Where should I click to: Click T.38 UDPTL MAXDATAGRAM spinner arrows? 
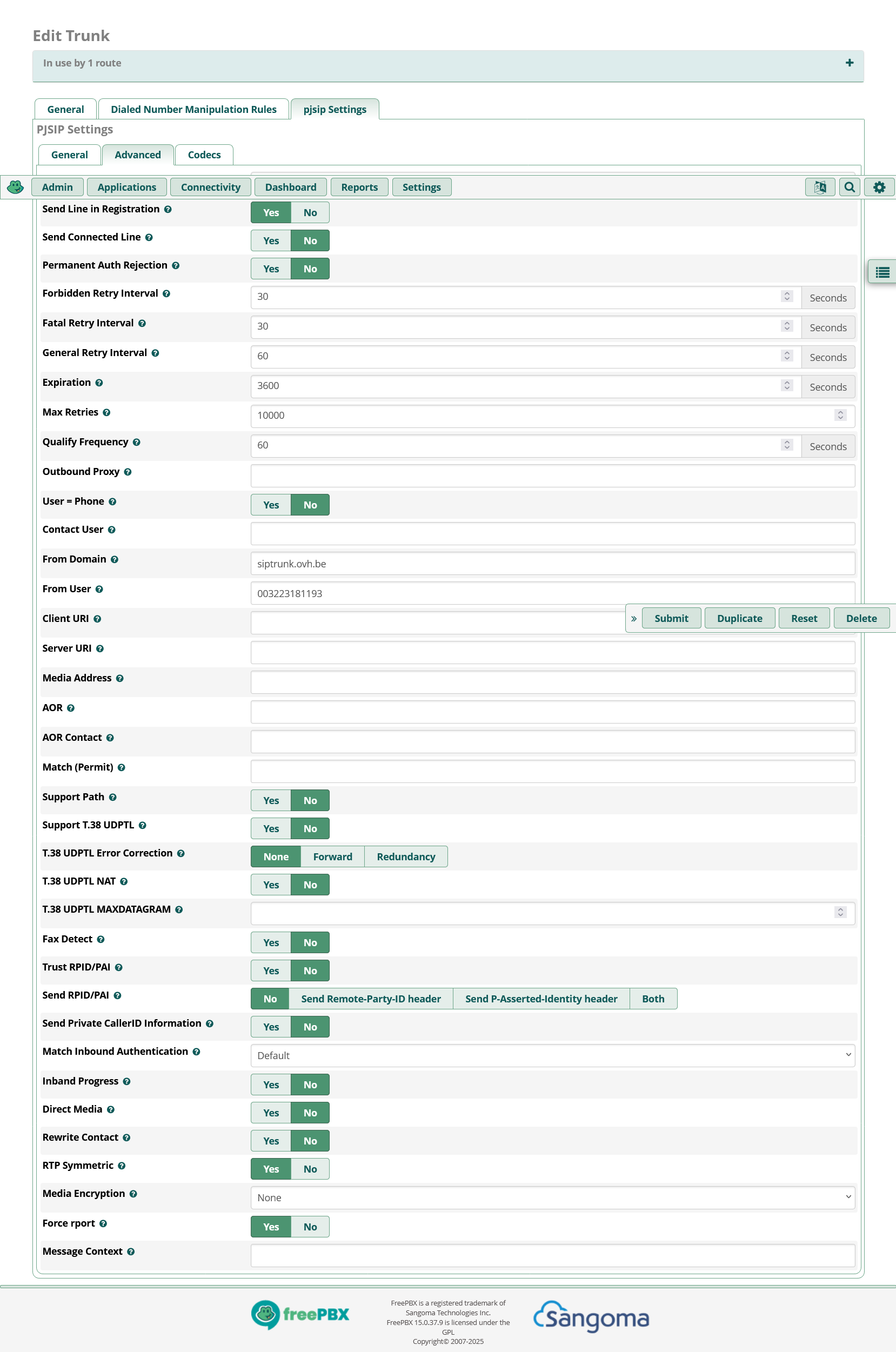click(840, 912)
